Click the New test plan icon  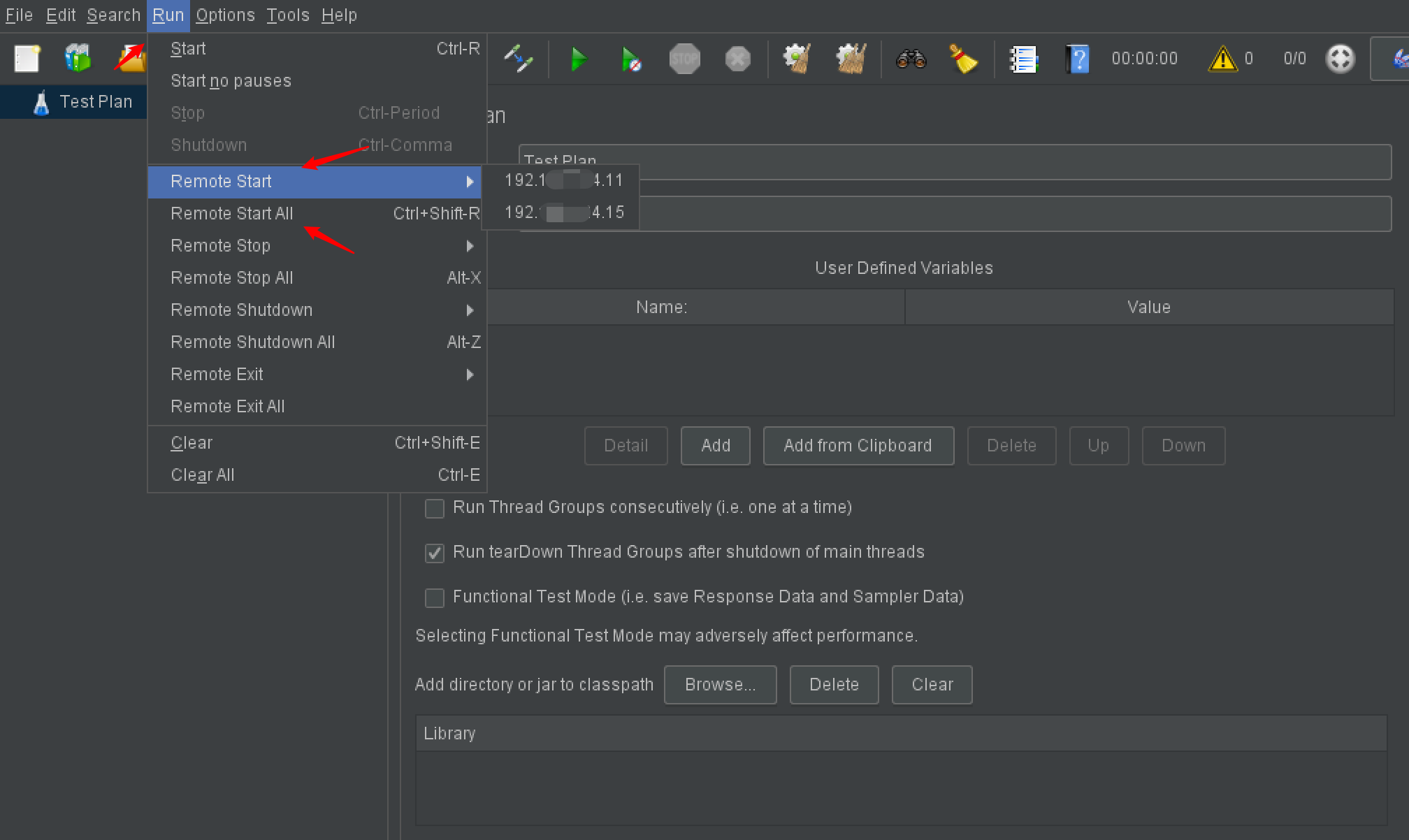27,59
